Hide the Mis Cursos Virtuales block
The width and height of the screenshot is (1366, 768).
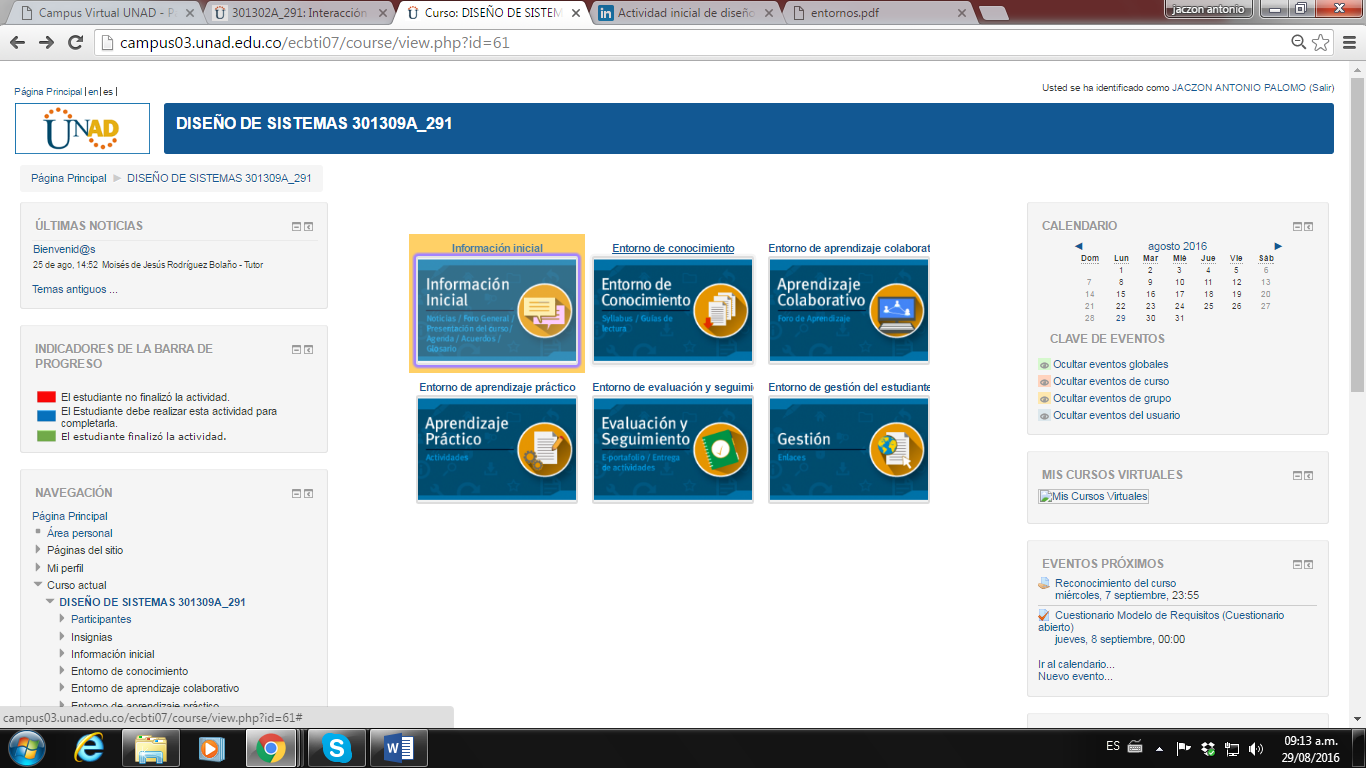[x=1297, y=476]
